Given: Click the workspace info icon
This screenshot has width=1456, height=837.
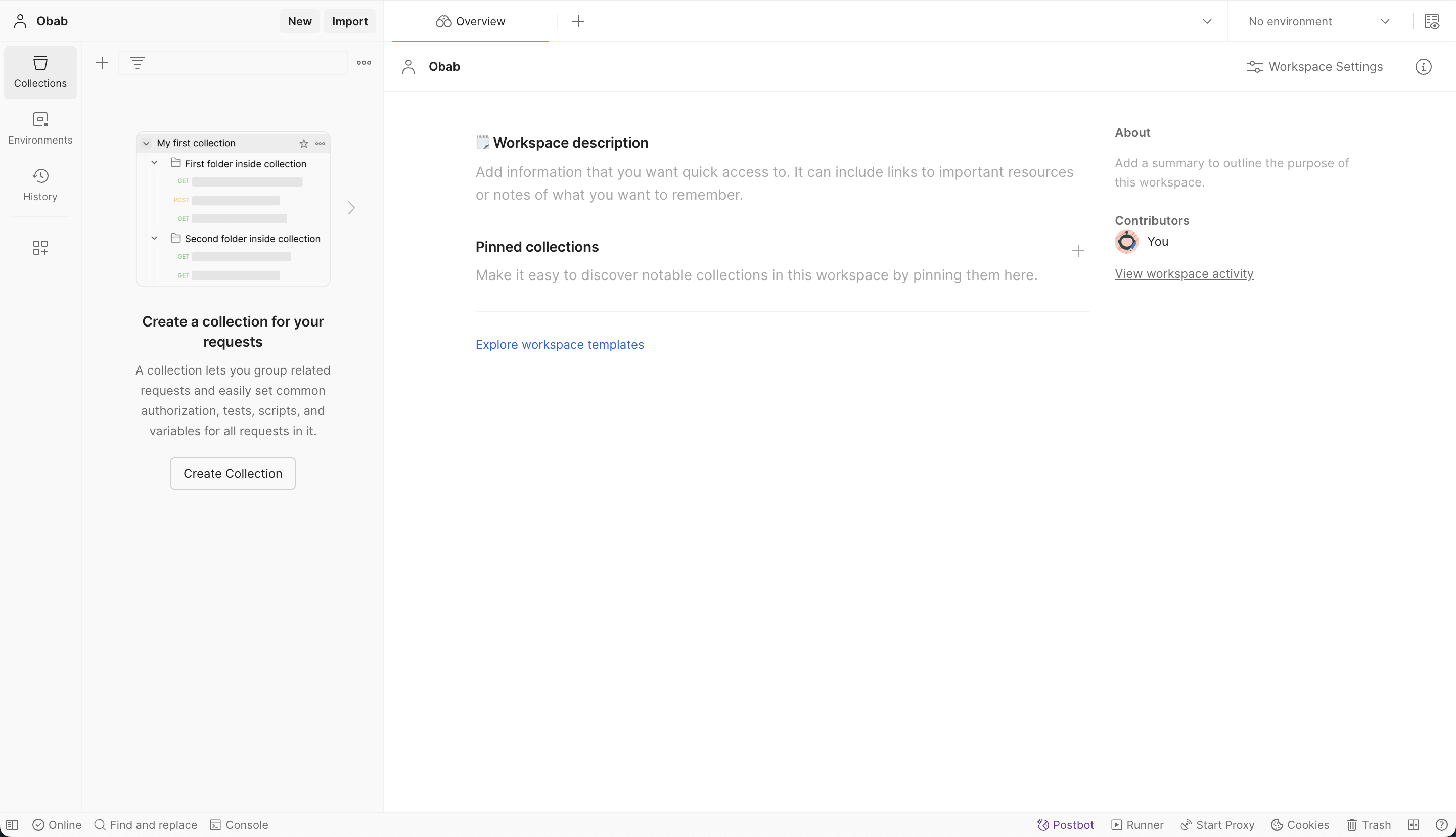Looking at the screenshot, I should [1423, 67].
